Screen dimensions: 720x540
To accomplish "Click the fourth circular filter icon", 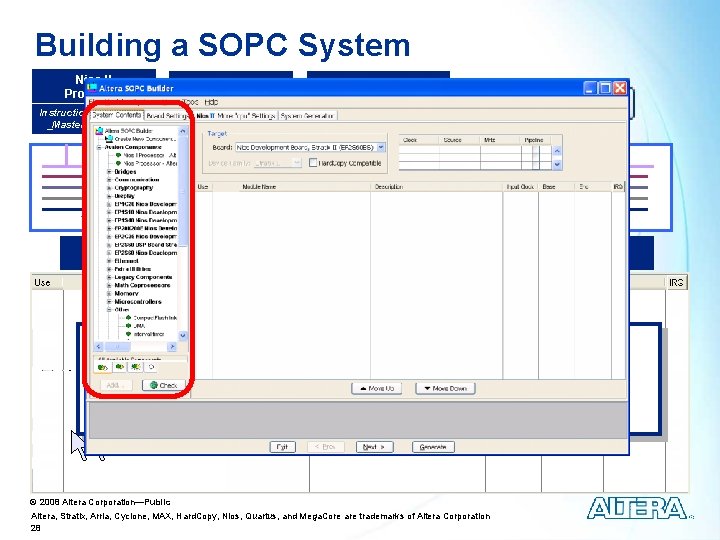I will [151, 367].
